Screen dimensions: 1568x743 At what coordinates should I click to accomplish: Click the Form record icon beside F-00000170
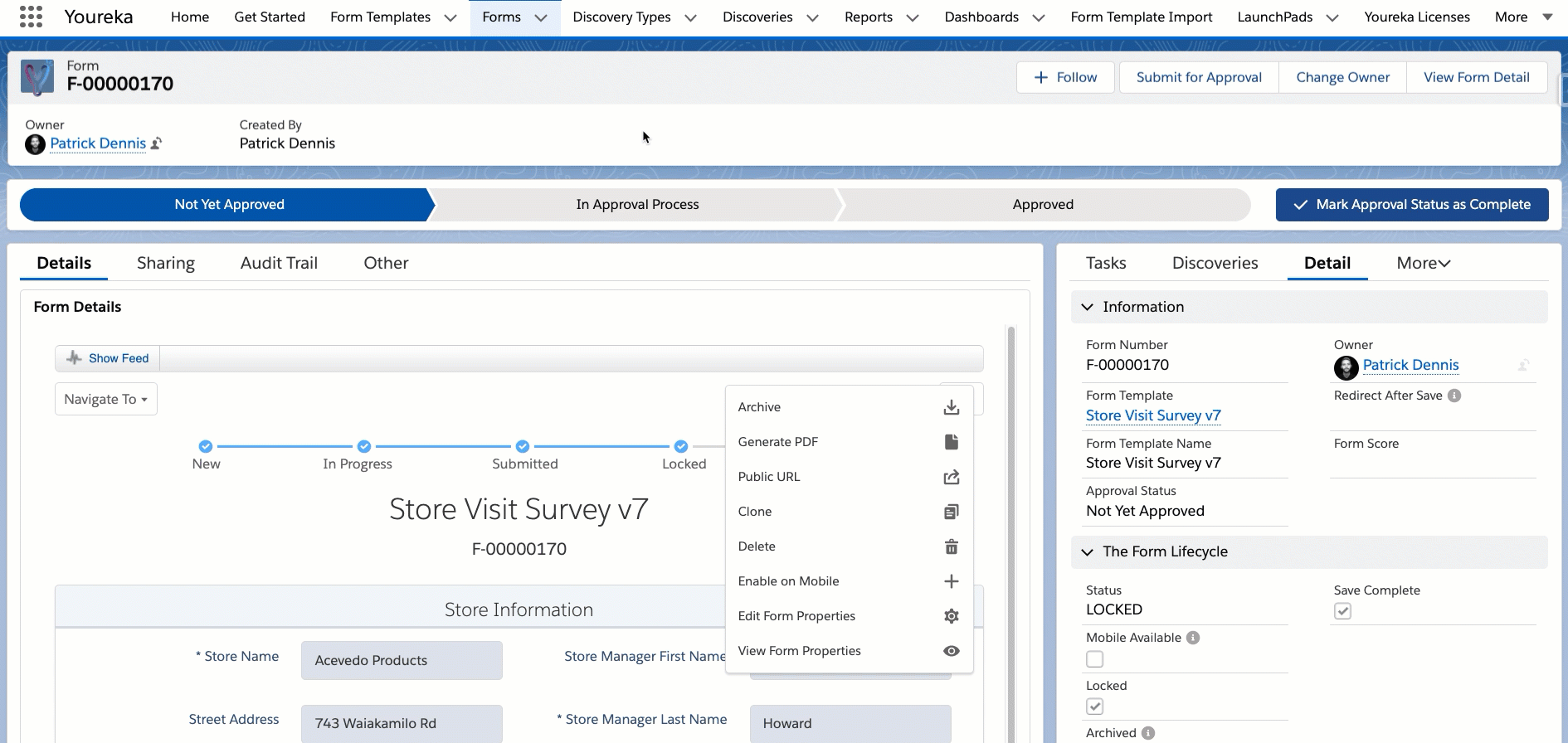(37, 77)
